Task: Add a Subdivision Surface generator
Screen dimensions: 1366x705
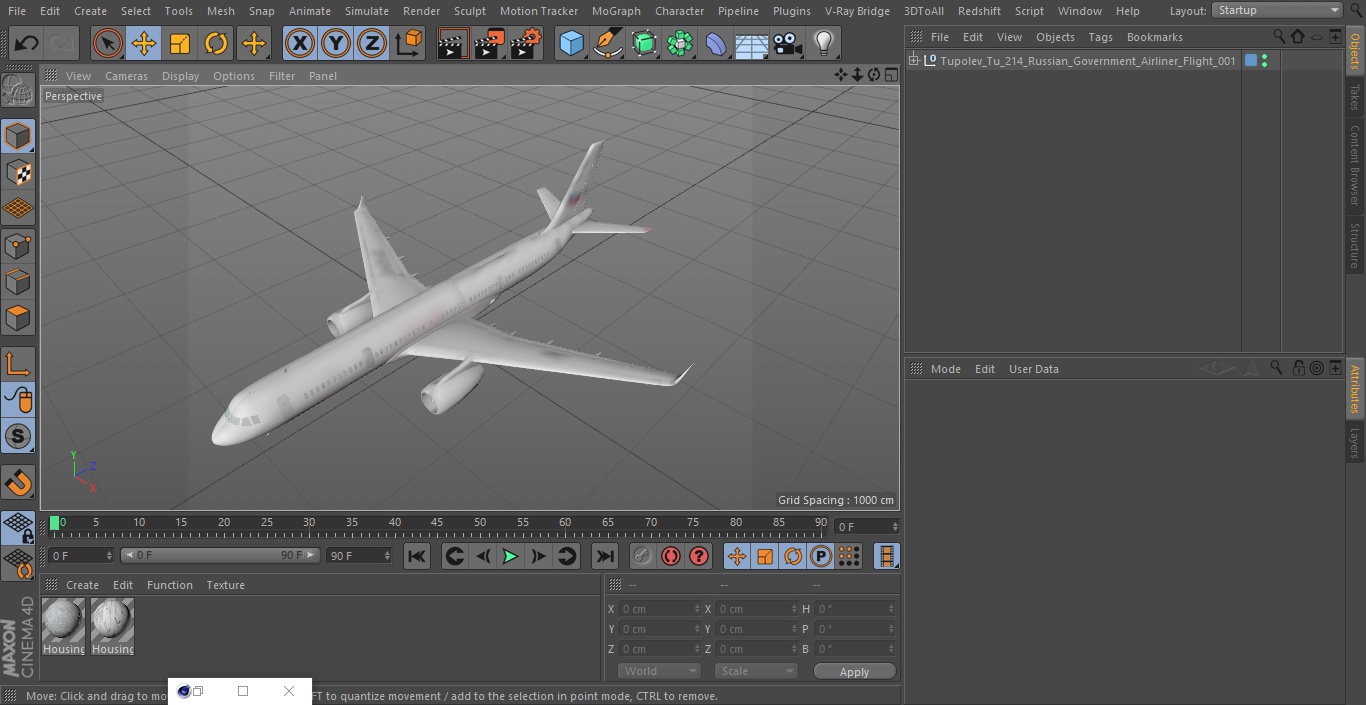Action: 644,43
